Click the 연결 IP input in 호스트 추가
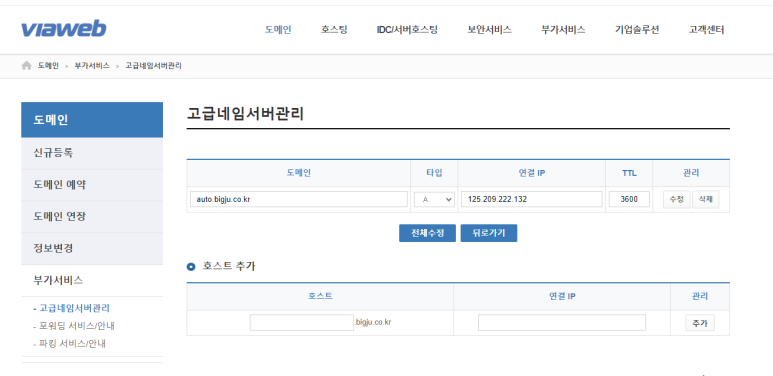Viewport: 773px width, 376px height. (x=562, y=323)
